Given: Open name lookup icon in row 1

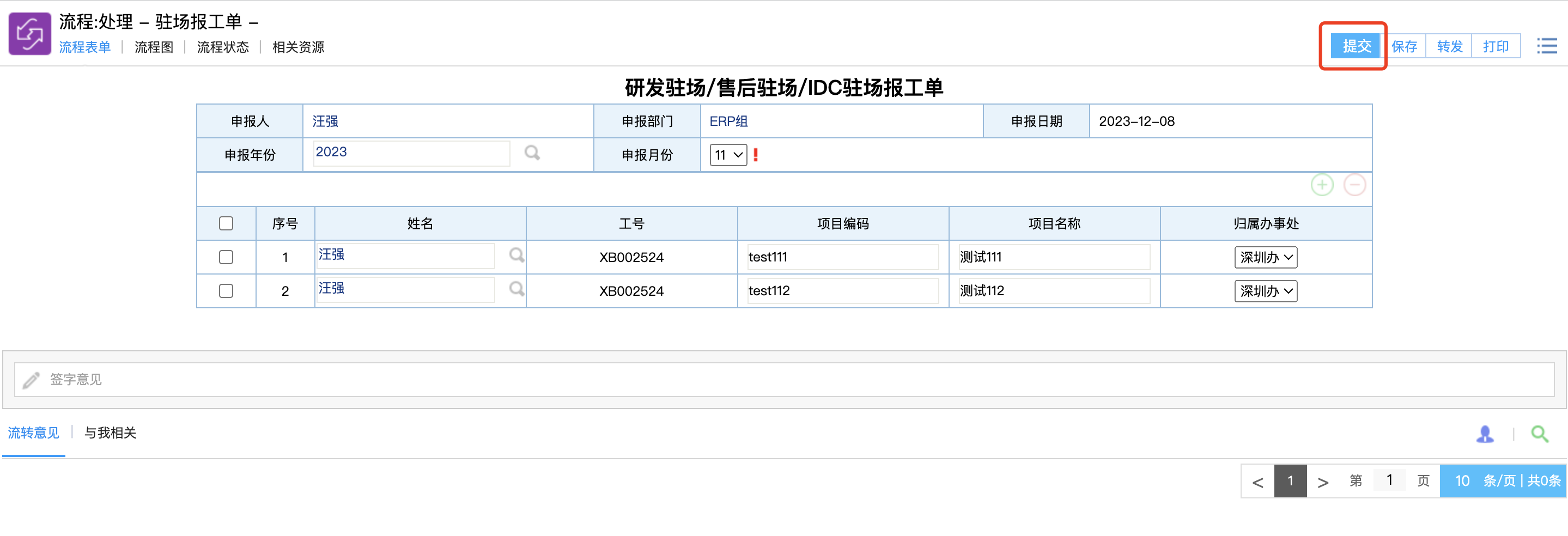Looking at the screenshot, I should click(516, 255).
